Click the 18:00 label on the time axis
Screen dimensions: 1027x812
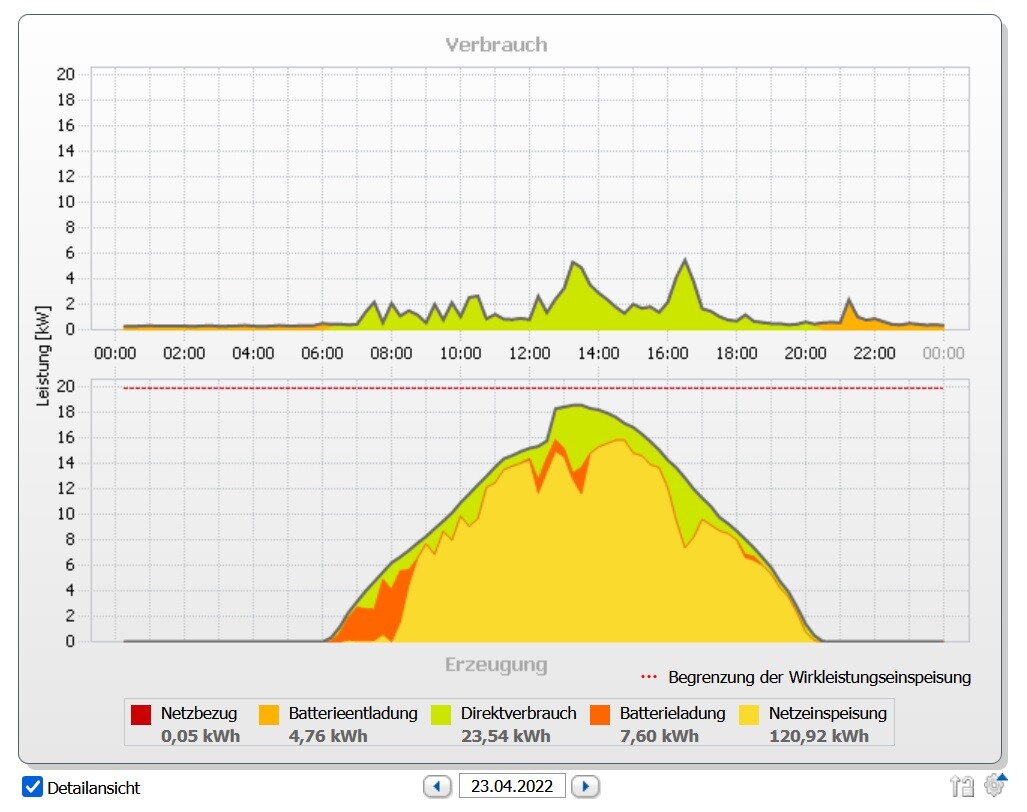point(736,353)
